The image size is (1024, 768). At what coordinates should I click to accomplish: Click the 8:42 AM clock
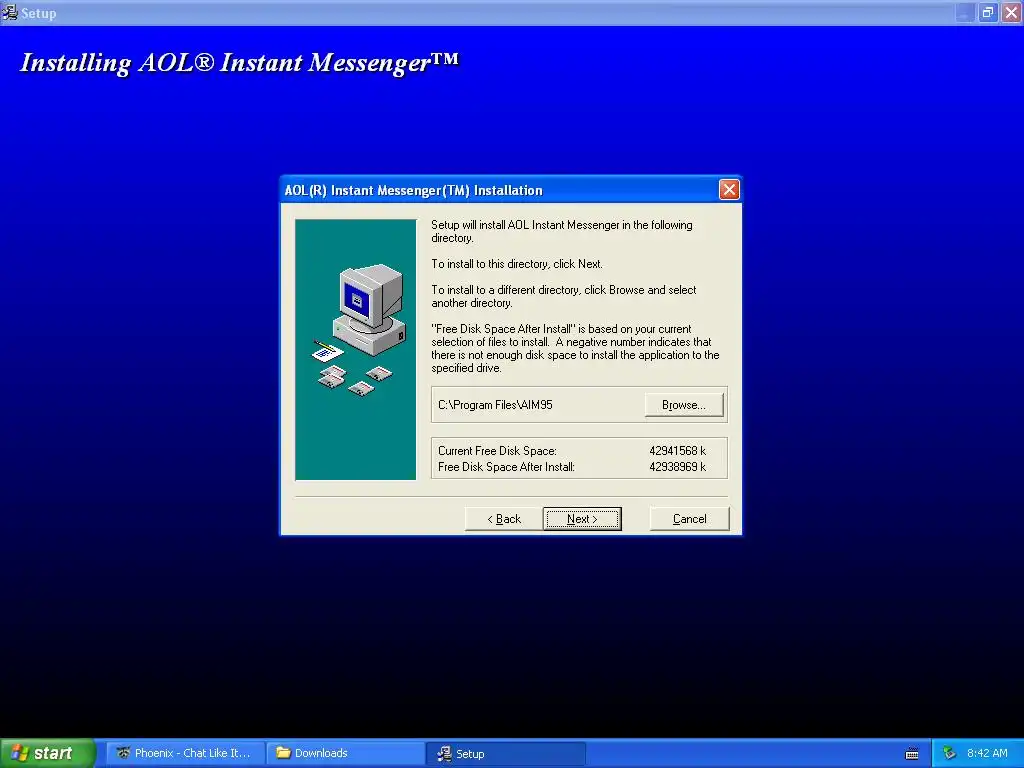987,753
